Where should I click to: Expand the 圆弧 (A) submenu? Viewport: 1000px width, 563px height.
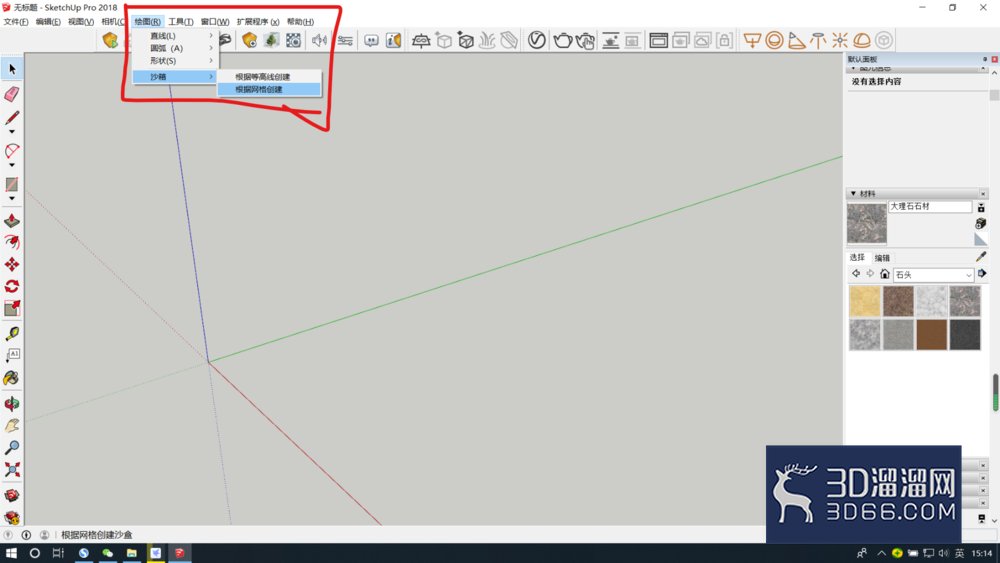click(x=175, y=48)
